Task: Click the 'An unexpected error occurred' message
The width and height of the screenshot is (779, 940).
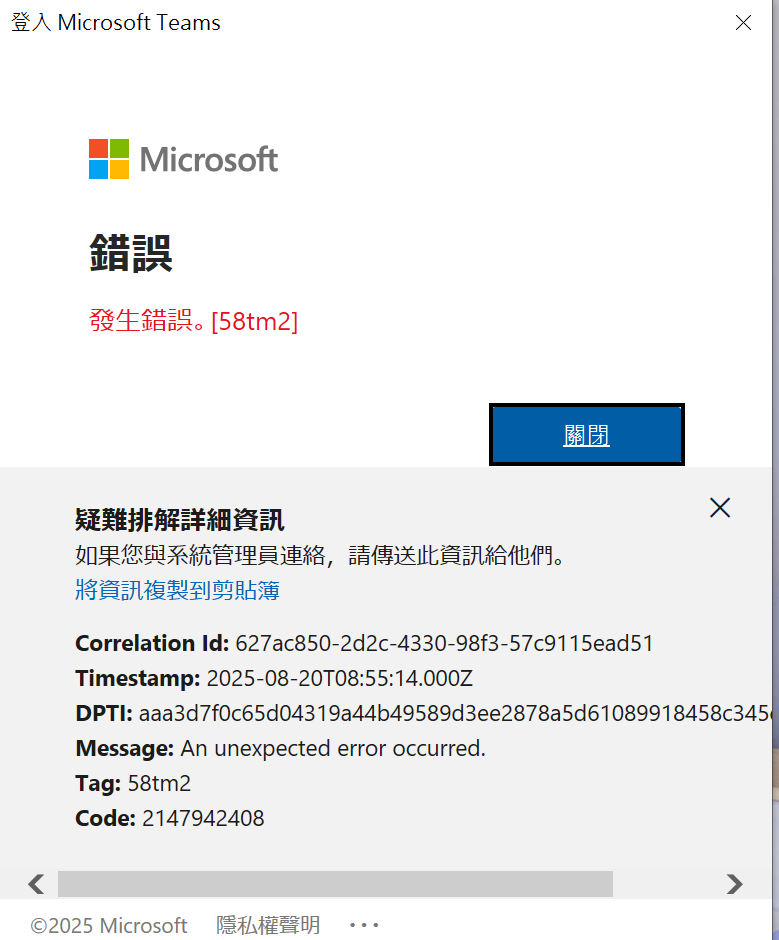Action: coord(333,748)
